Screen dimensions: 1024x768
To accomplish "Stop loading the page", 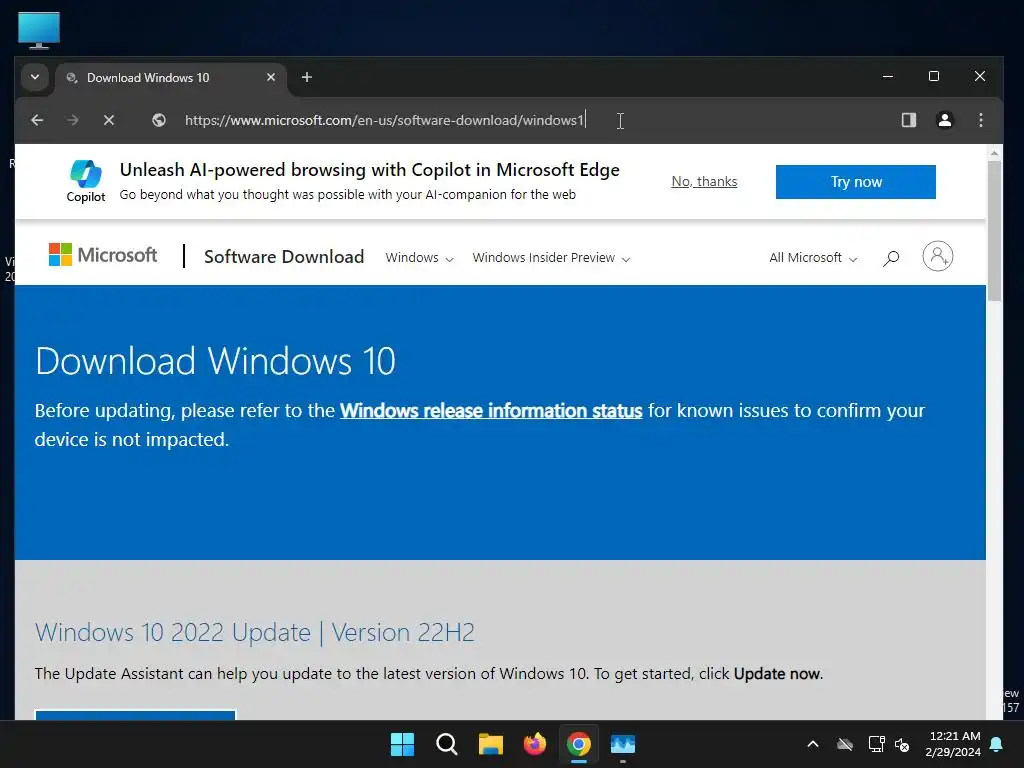I will click(109, 120).
